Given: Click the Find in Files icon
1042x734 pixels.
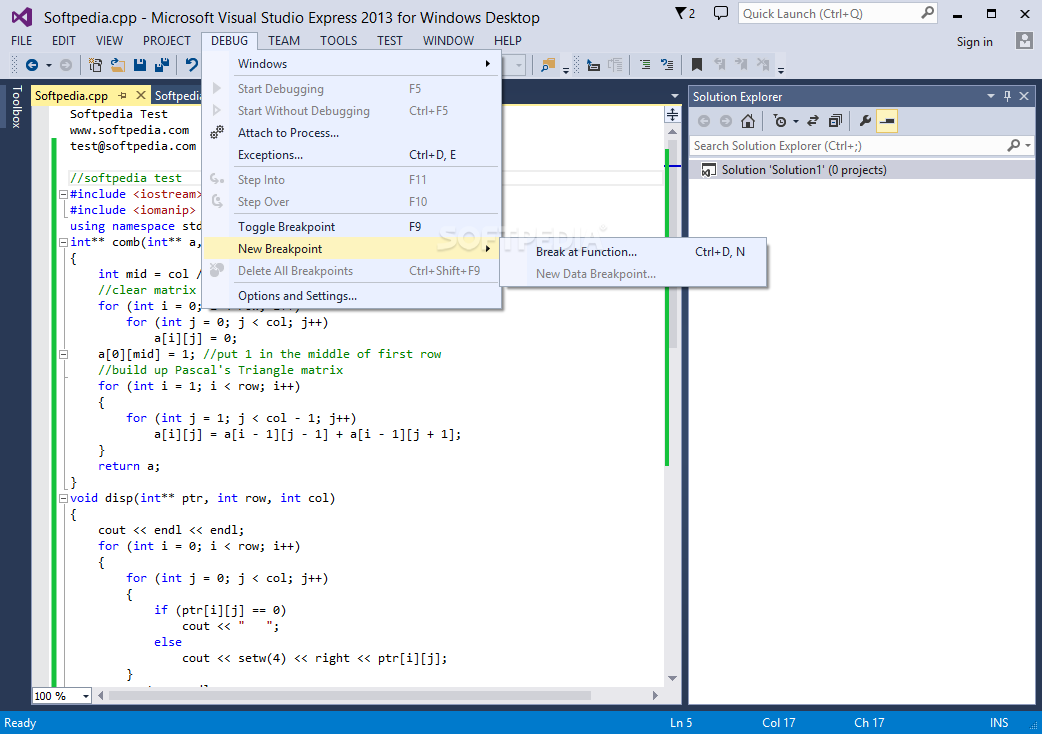Looking at the screenshot, I should point(548,65).
